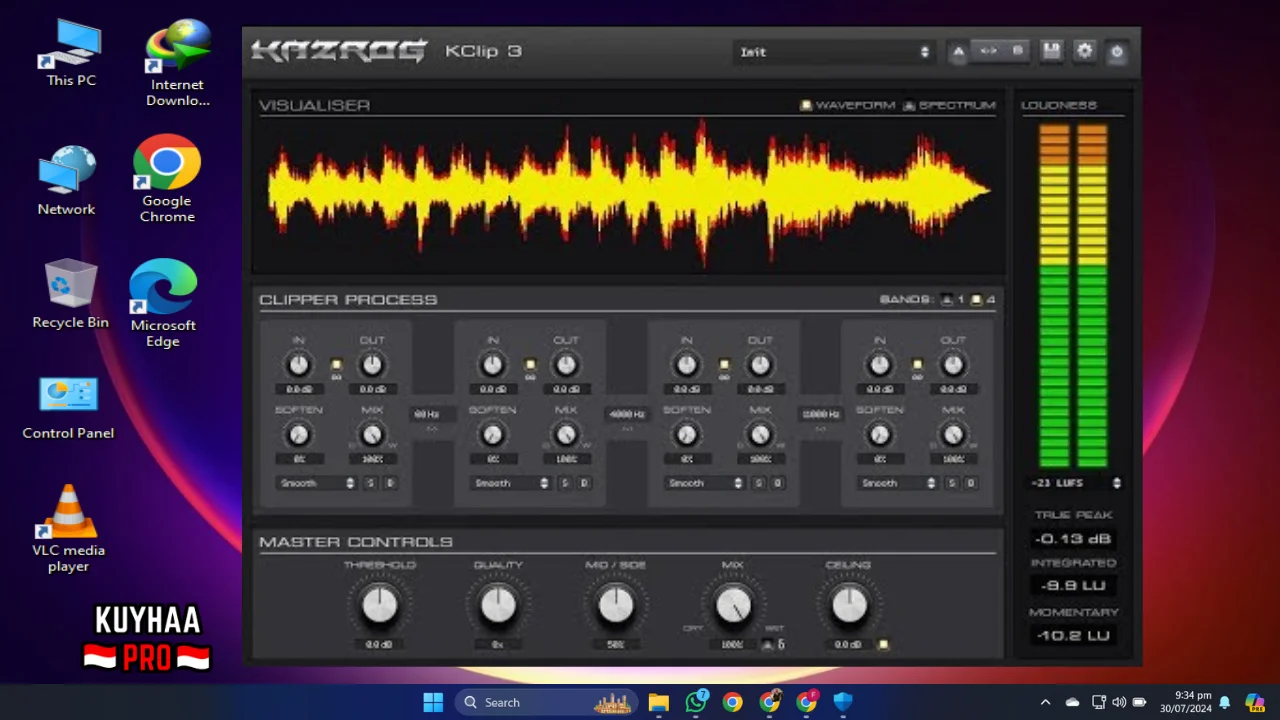1280x720 pixels.
Task: Select VLC media player desktop shortcut
Action: 68,529
